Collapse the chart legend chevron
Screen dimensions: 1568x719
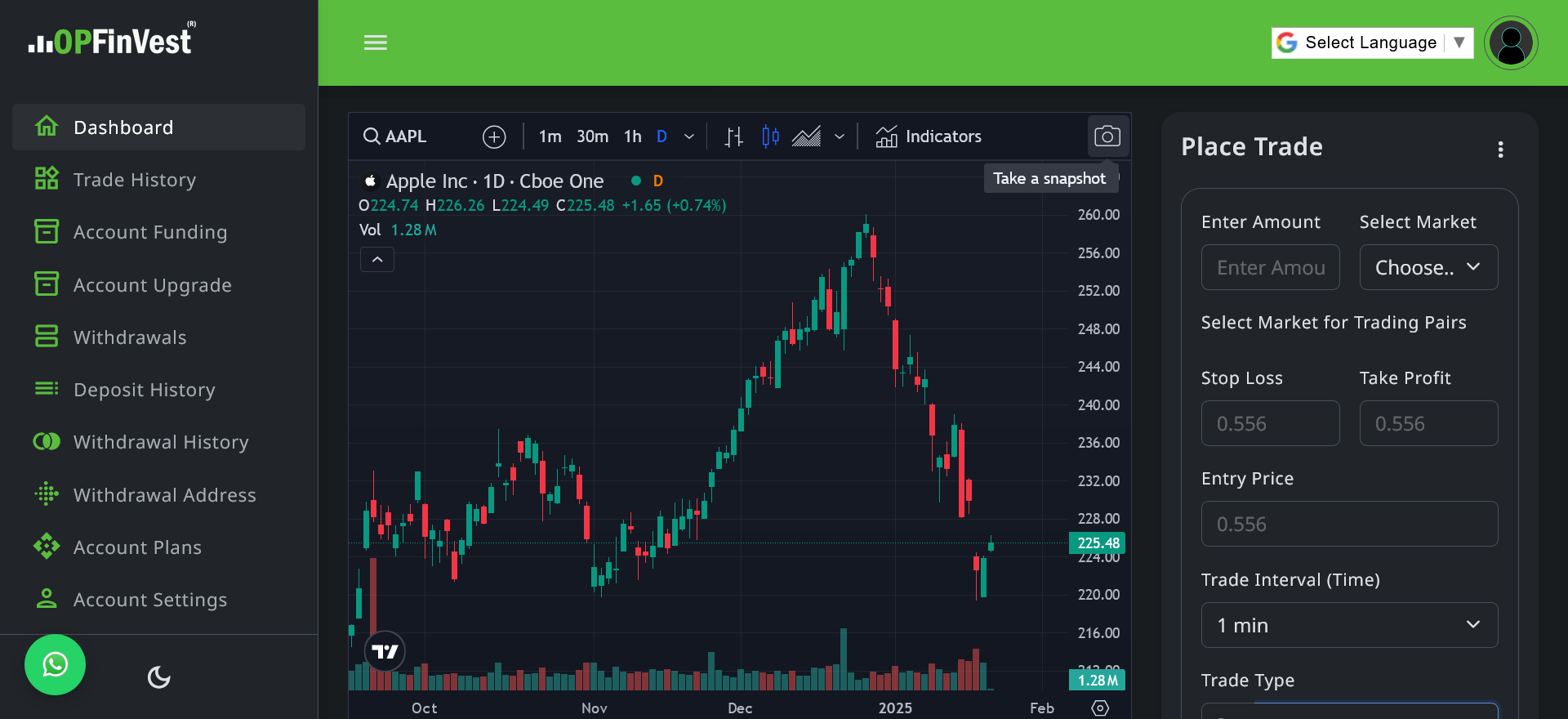tap(377, 259)
